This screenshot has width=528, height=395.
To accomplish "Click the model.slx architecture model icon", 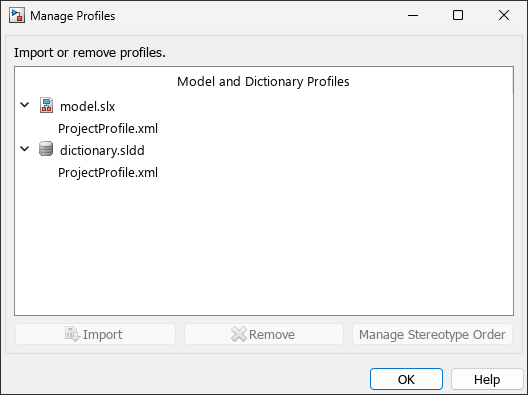I will coord(46,105).
